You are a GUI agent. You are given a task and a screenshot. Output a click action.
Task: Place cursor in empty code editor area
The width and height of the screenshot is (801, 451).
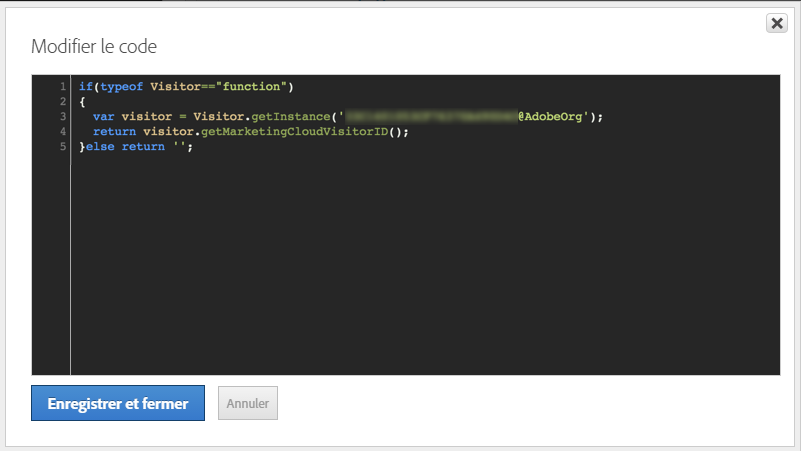pos(424,266)
